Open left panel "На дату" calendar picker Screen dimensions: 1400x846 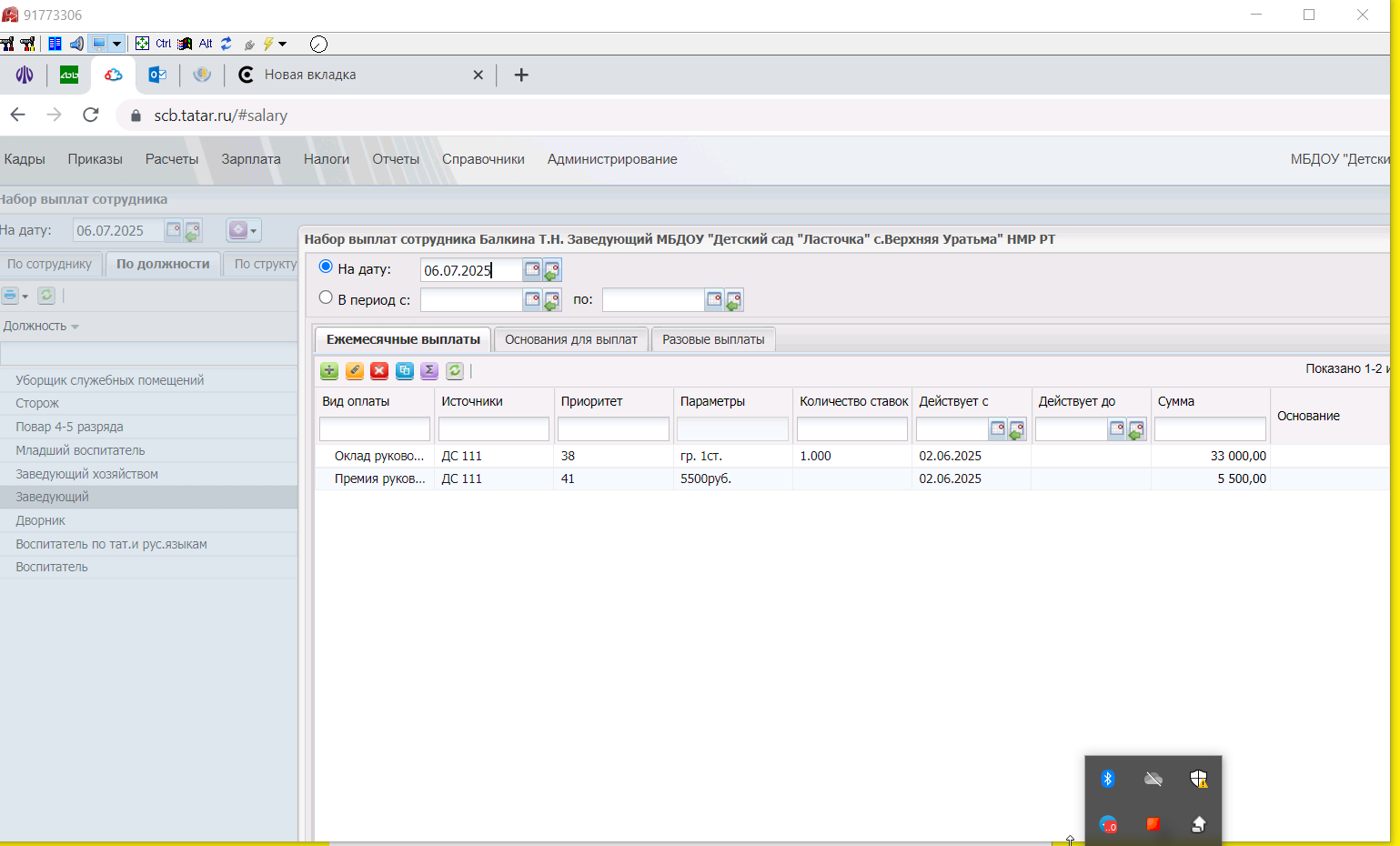tap(173, 230)
